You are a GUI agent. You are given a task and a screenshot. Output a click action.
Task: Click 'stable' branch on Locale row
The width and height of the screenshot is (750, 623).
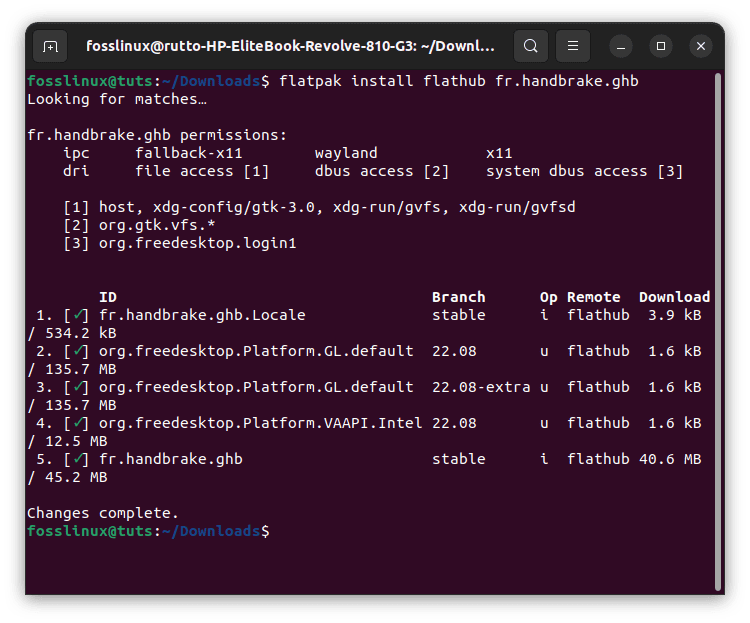[x=459, y=315]
